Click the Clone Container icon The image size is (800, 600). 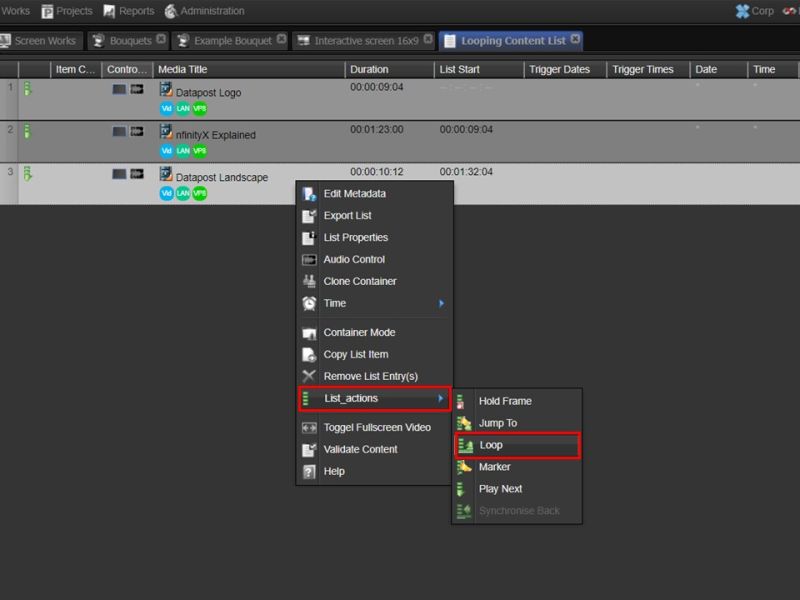308,282
